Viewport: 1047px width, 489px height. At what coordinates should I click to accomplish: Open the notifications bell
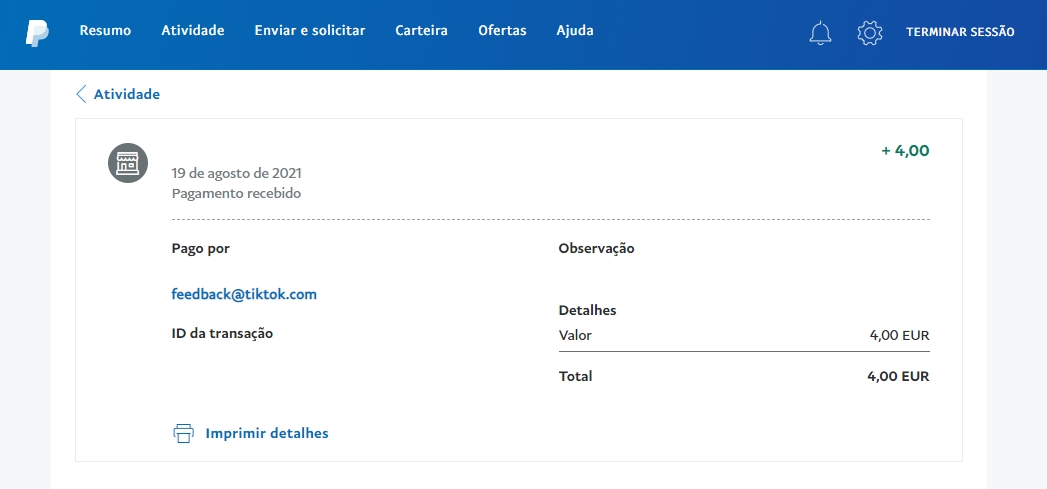coord(820,33)
